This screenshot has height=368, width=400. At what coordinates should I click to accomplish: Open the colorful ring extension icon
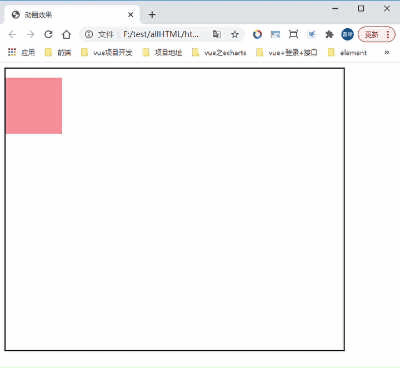[257, 34]
